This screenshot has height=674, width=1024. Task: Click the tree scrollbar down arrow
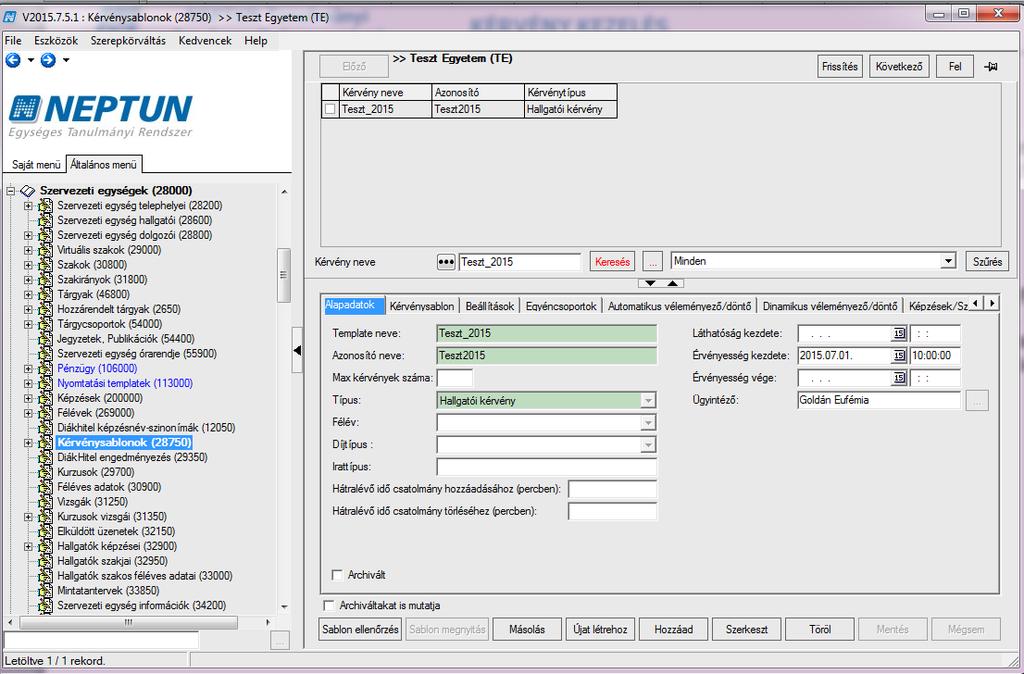point(283,607)
